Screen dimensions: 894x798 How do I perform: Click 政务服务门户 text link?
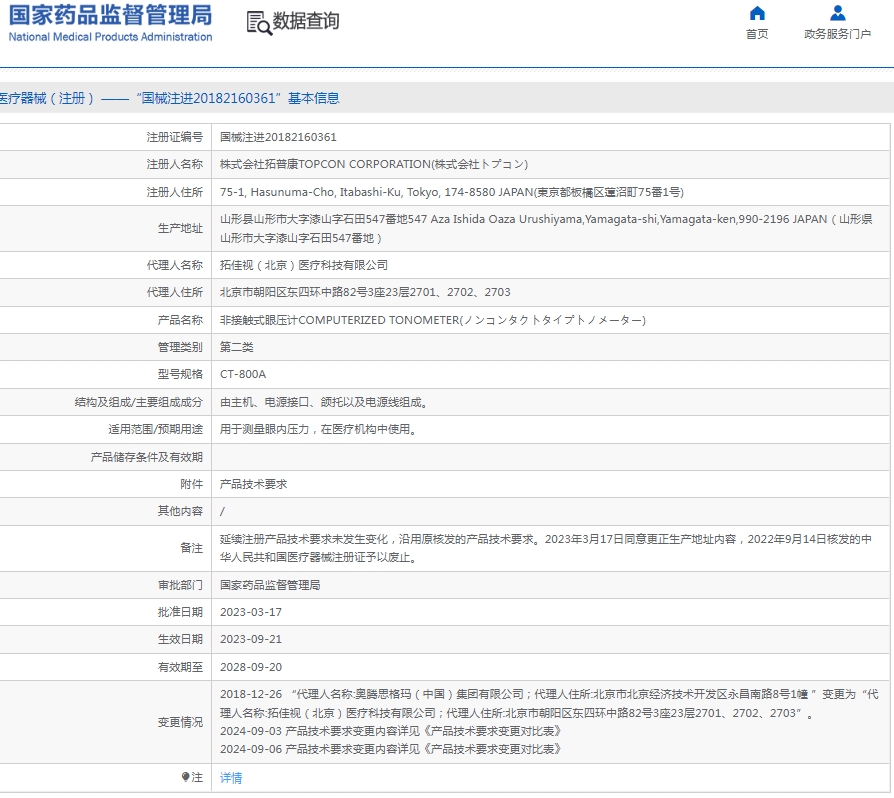point(837,34)
